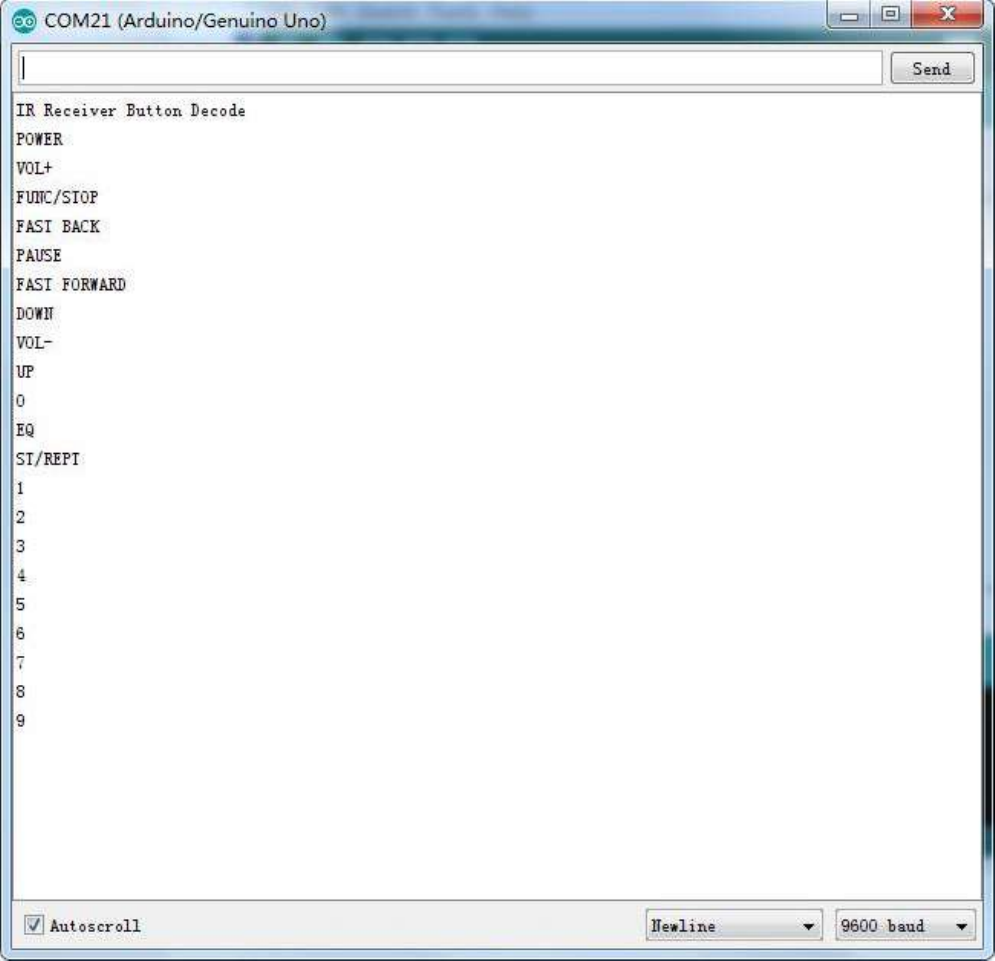995x961 pixels.
Task: Toggle the Autoscroll checkbox
Action: (x=34, y=925)
